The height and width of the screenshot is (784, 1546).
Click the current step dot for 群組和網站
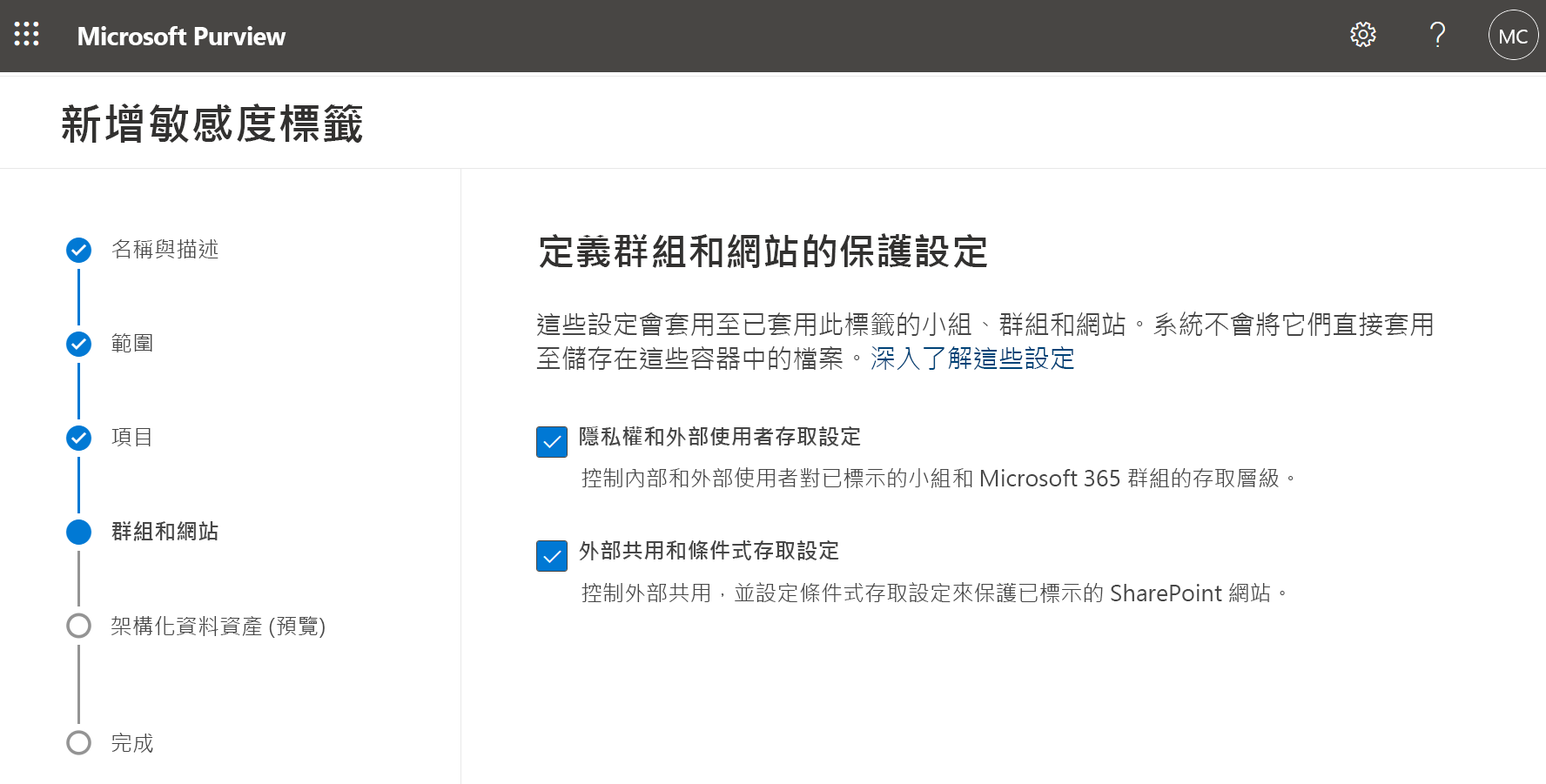coord(78,532)
